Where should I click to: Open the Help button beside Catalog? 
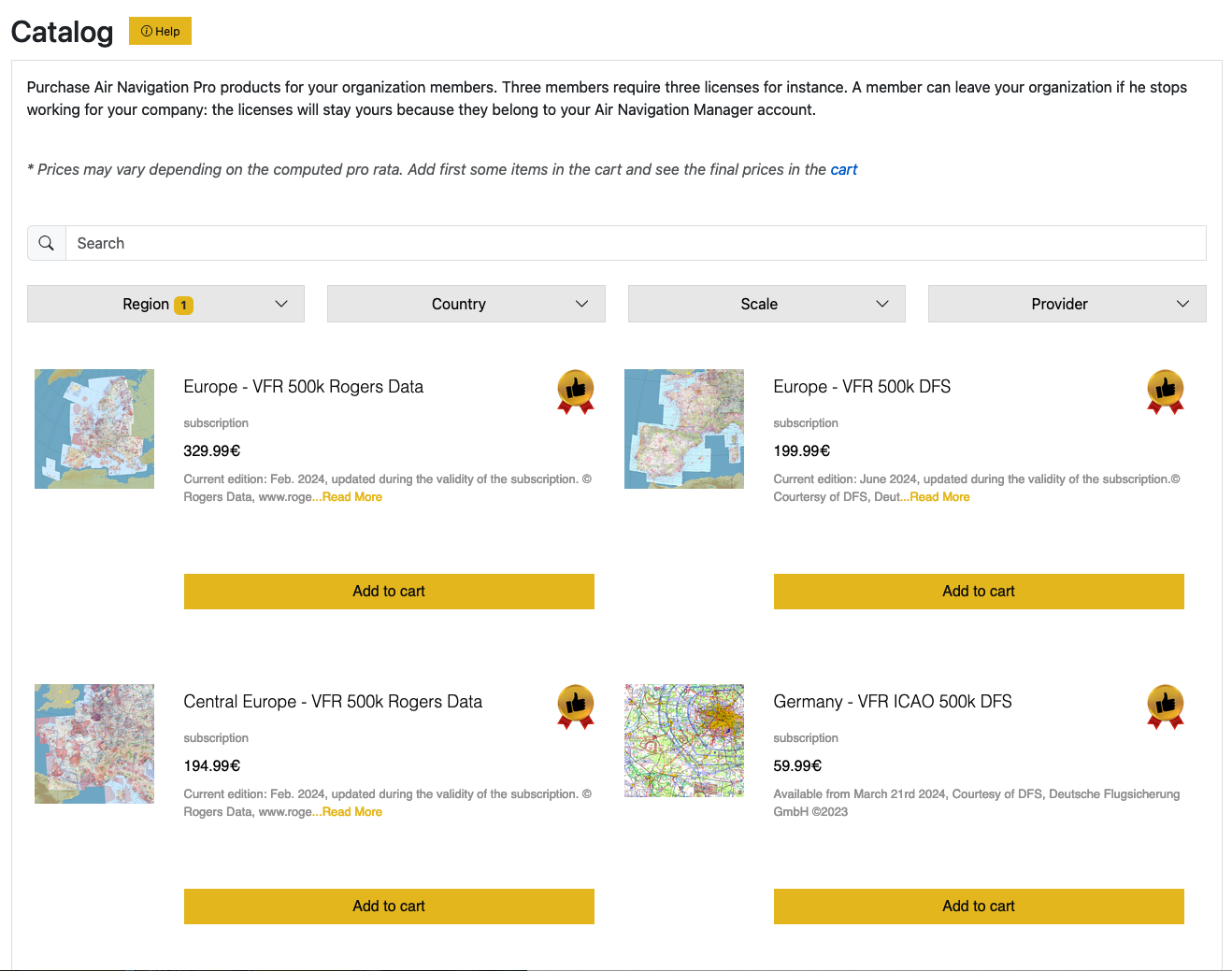click(160, 31)
